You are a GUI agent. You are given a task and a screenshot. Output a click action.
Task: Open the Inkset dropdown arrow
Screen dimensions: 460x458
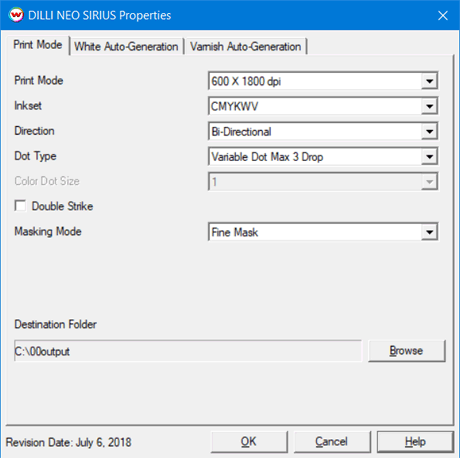429,106
